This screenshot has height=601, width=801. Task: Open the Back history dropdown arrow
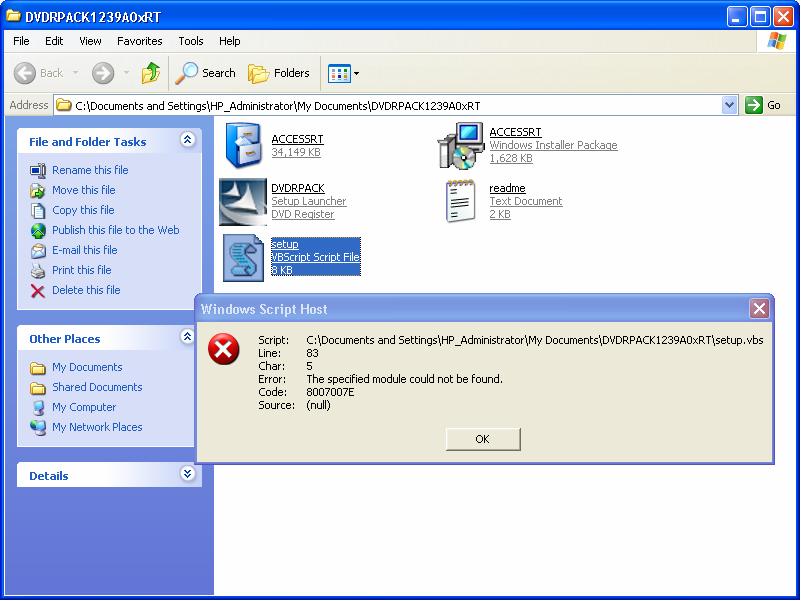tap(76, 73)
